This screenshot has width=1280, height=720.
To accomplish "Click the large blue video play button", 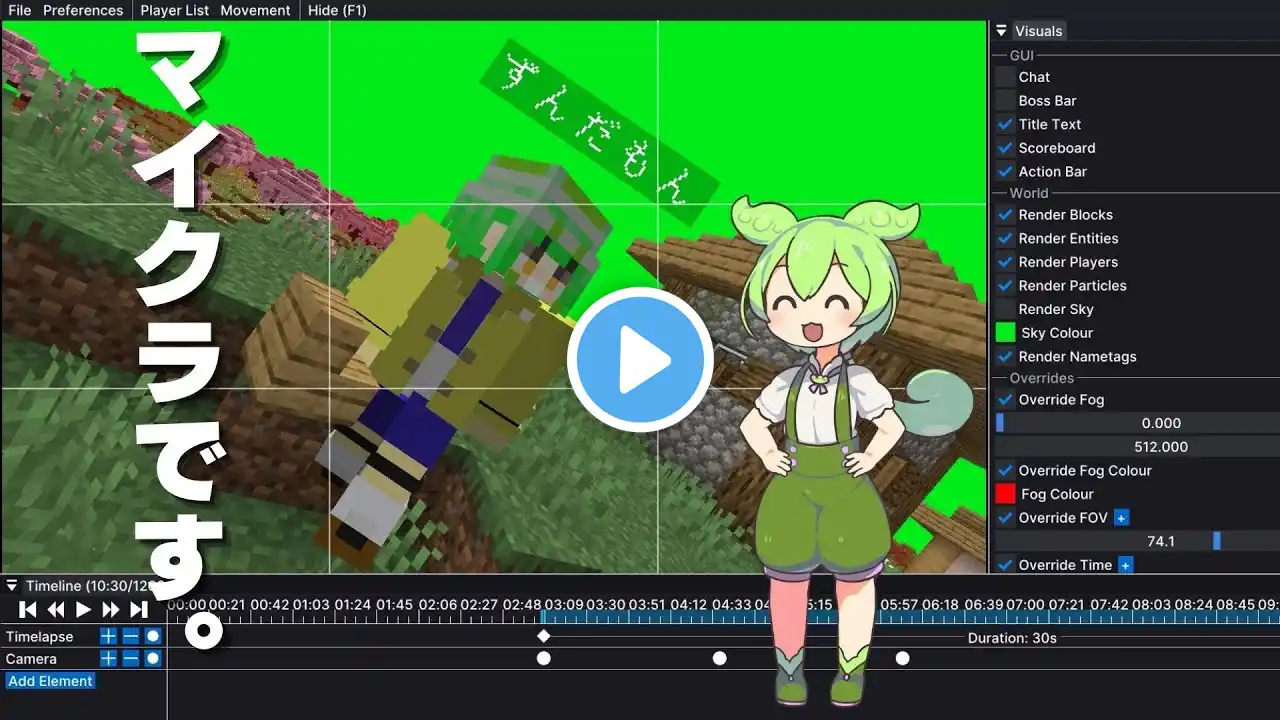I will tap(640, 360).
